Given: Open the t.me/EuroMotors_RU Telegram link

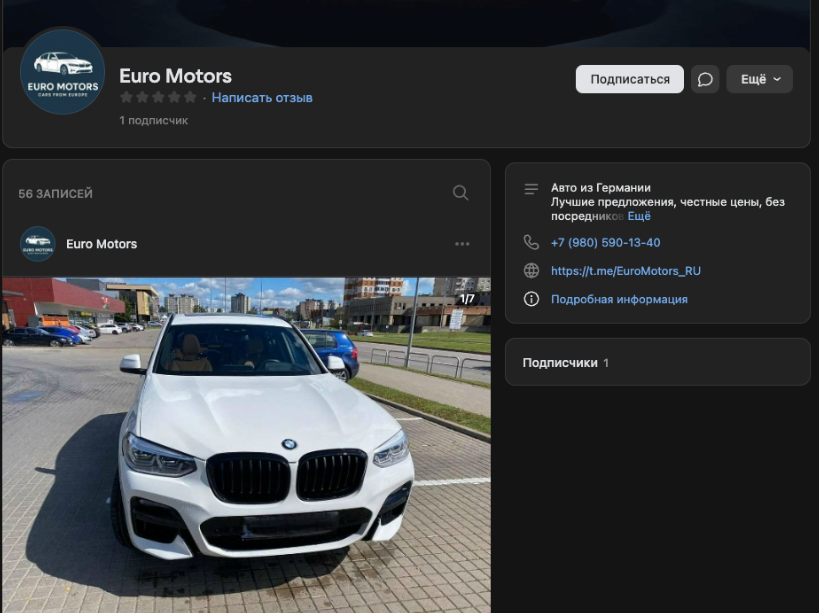Looking at the screenshot, I should pyautogui.click(x=626, y=270).
